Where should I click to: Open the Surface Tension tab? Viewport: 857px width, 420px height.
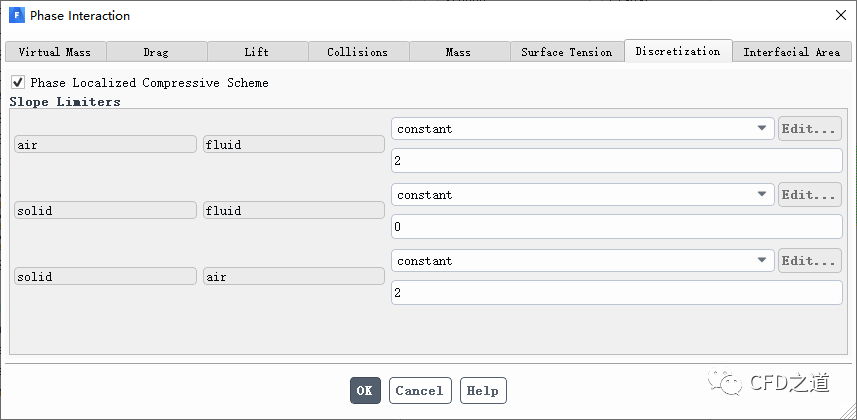point(566,52)
